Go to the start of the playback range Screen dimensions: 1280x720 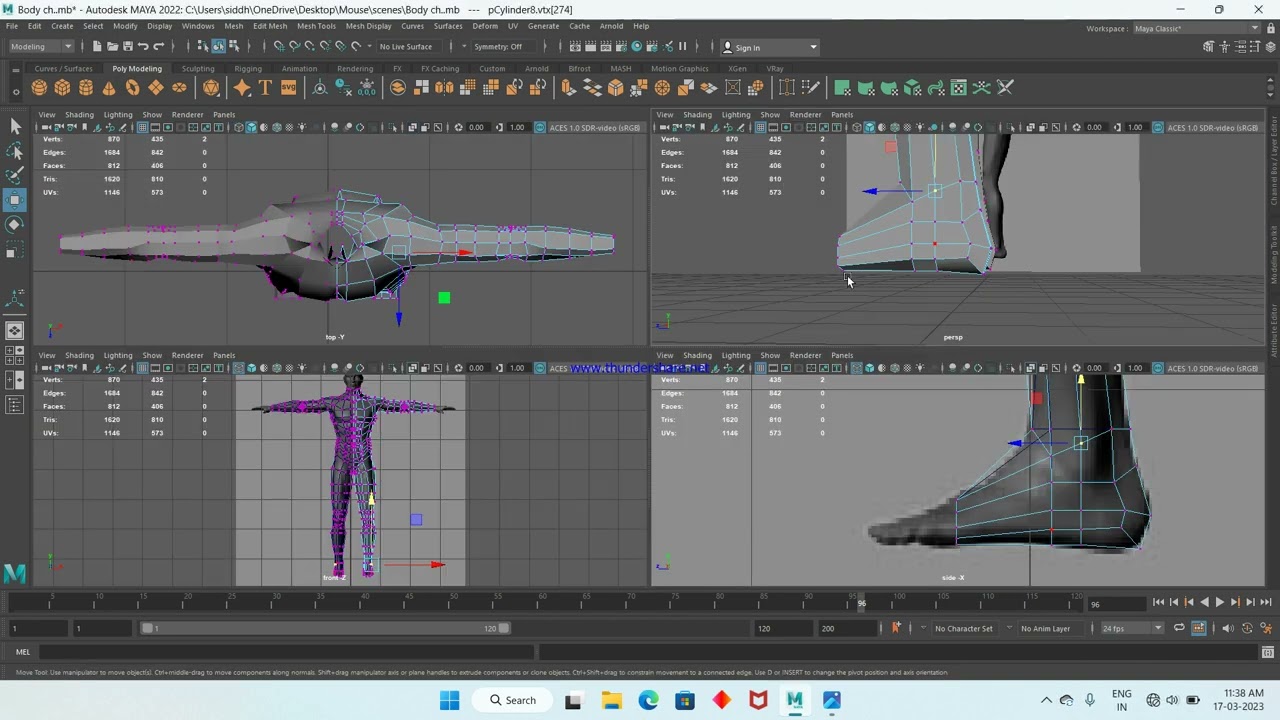[x=1158, y=602]
